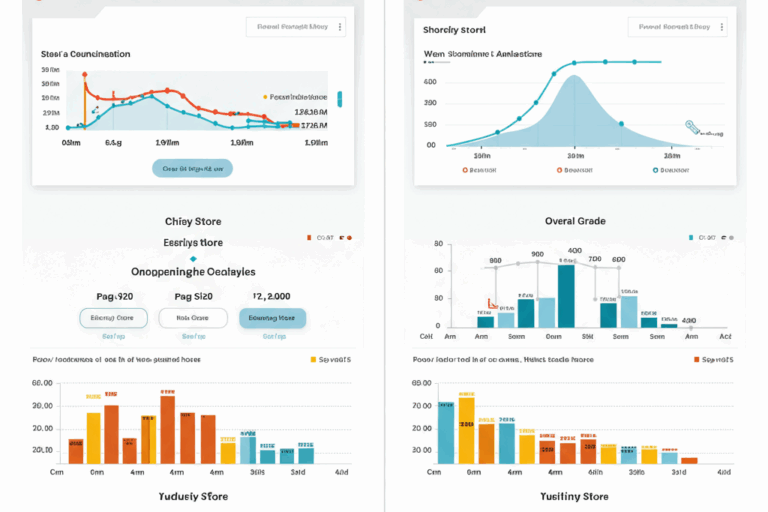Click the wrench icon on bell curve chart

click(x=691, y=127)
